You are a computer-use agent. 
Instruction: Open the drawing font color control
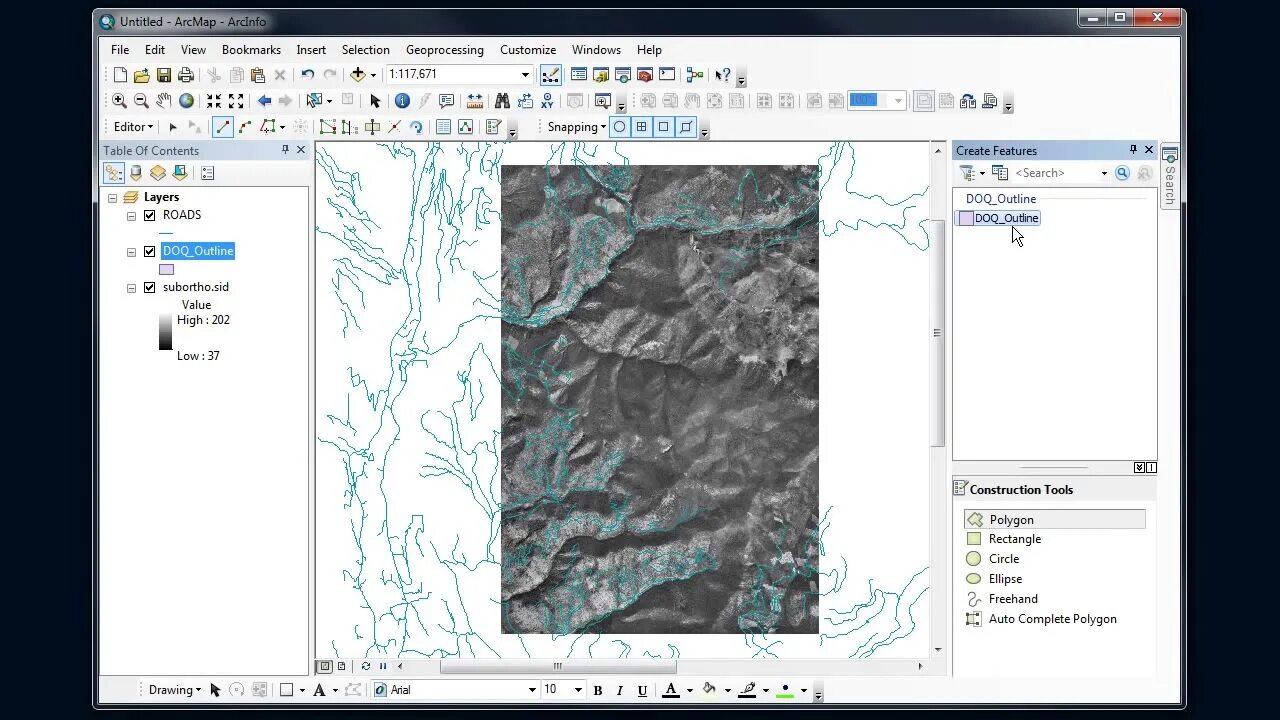(x=671, y=690)
